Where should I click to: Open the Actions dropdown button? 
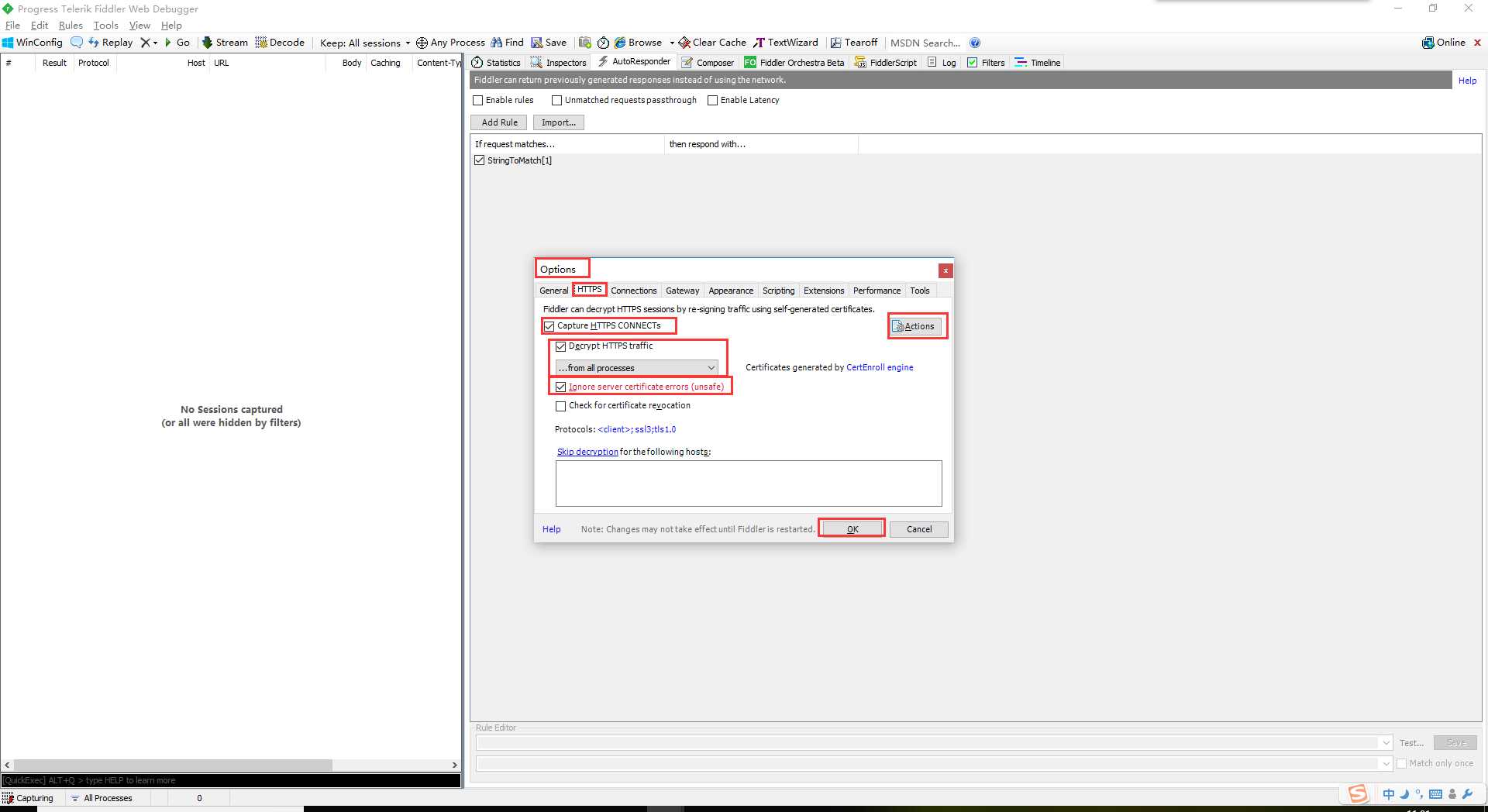914,326
